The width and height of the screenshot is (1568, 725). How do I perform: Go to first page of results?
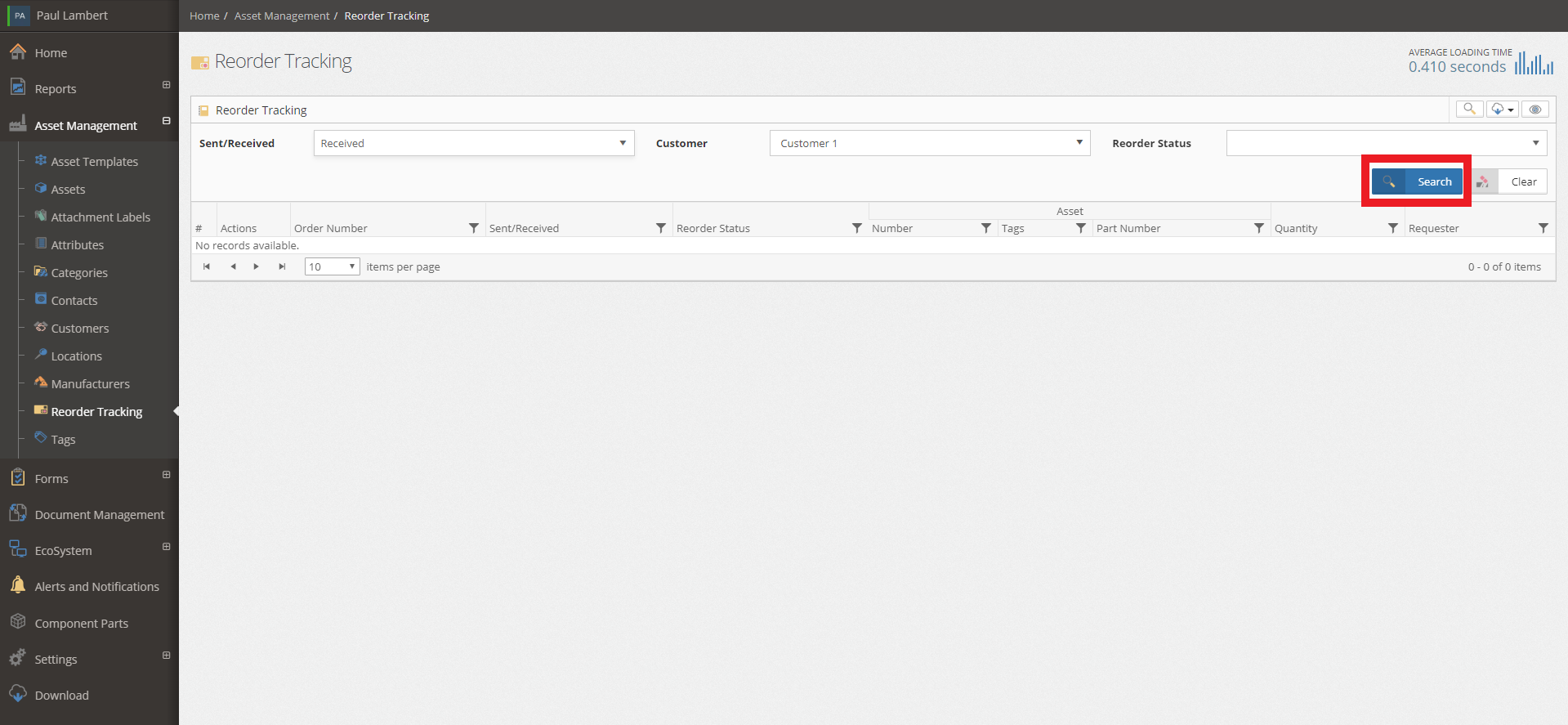pyautogui.click(x=207, y=266)
